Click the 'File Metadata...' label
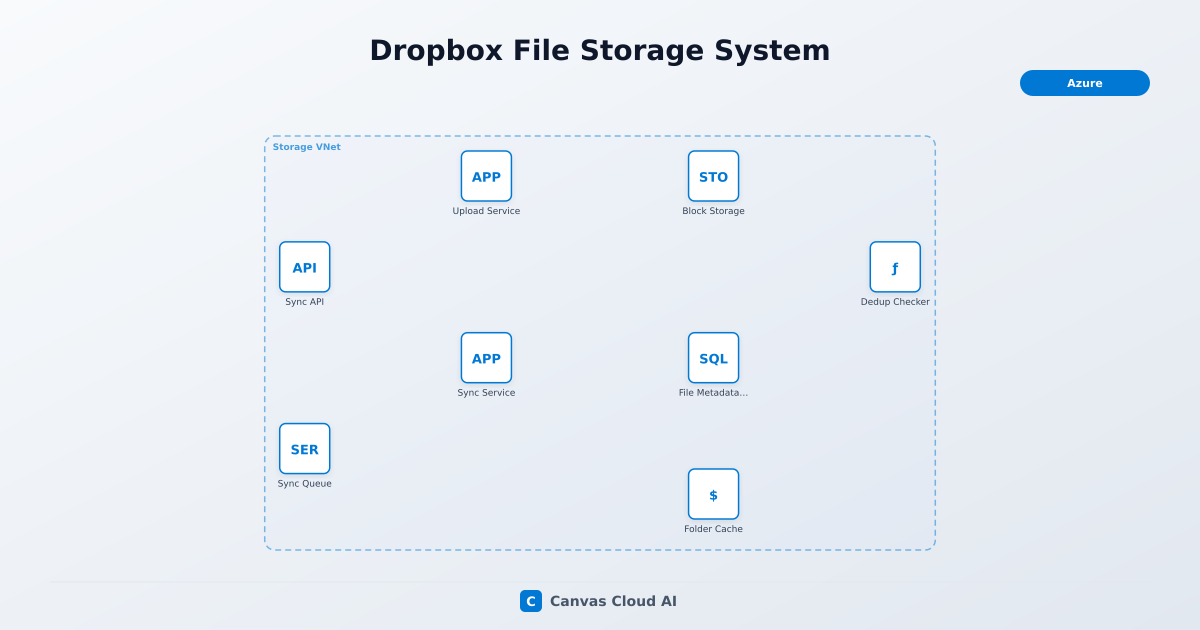The width and height of the screenshot is (1200, 630). click(x=713, y=393)
